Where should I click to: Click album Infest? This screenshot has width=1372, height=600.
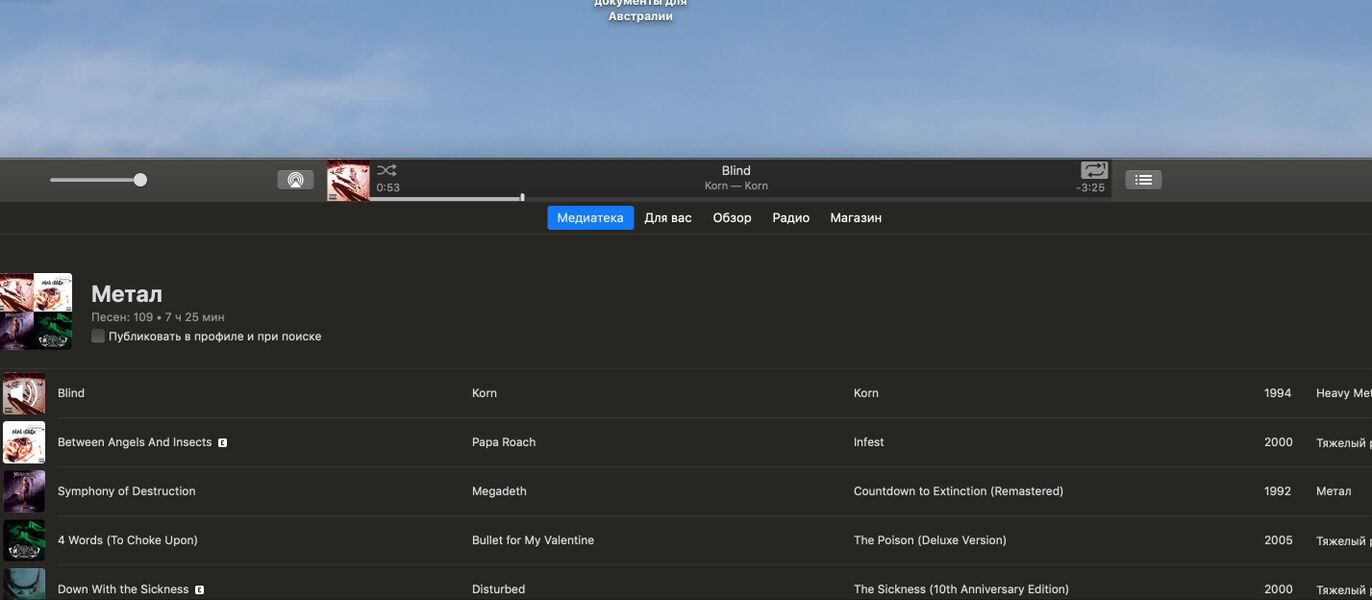[x=869, y=442]
